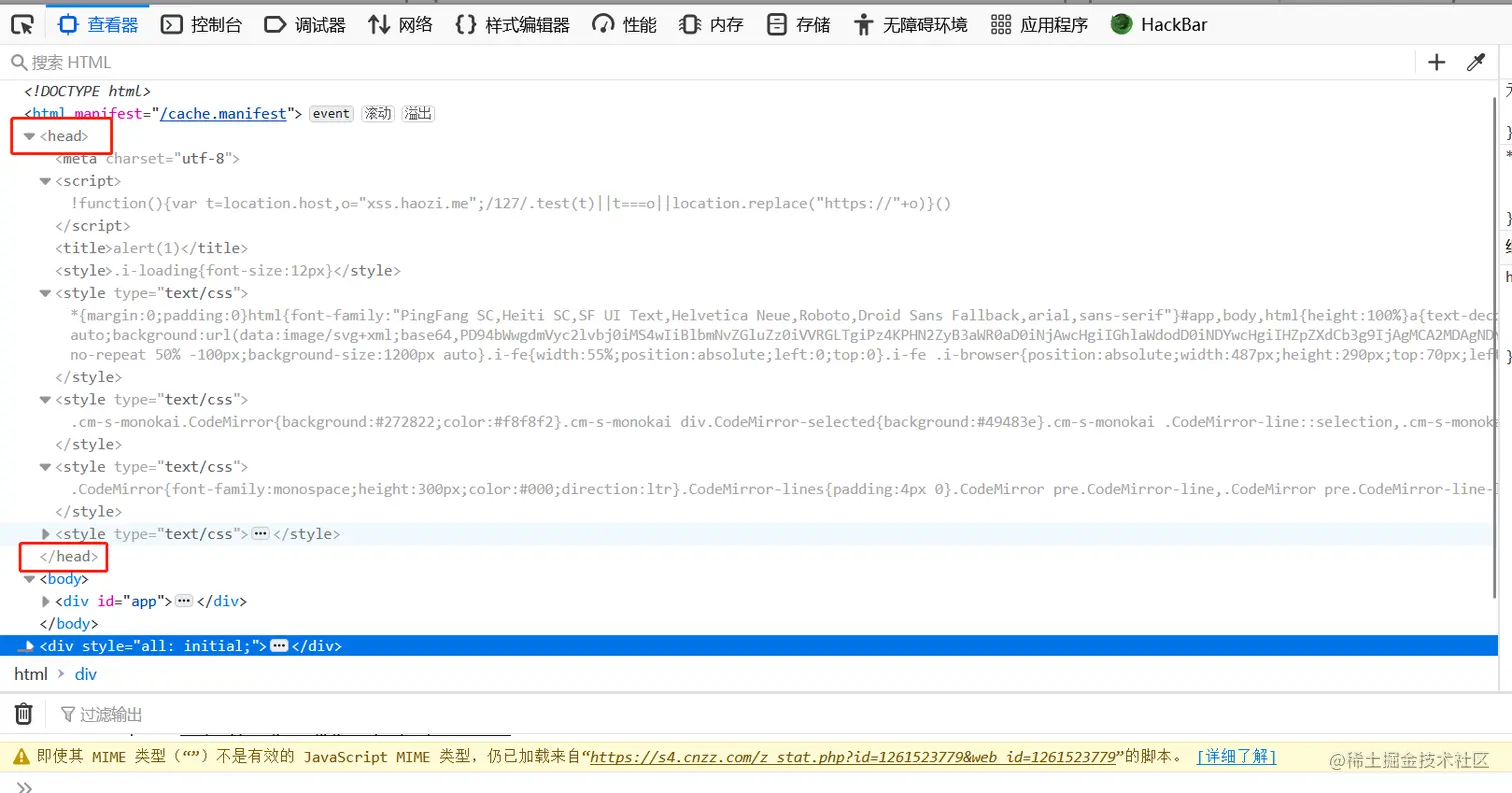The width and height of the screenshot is (1512, 793).
Task: Expand the div style="all: initial;" node
Action: point(30,646)
